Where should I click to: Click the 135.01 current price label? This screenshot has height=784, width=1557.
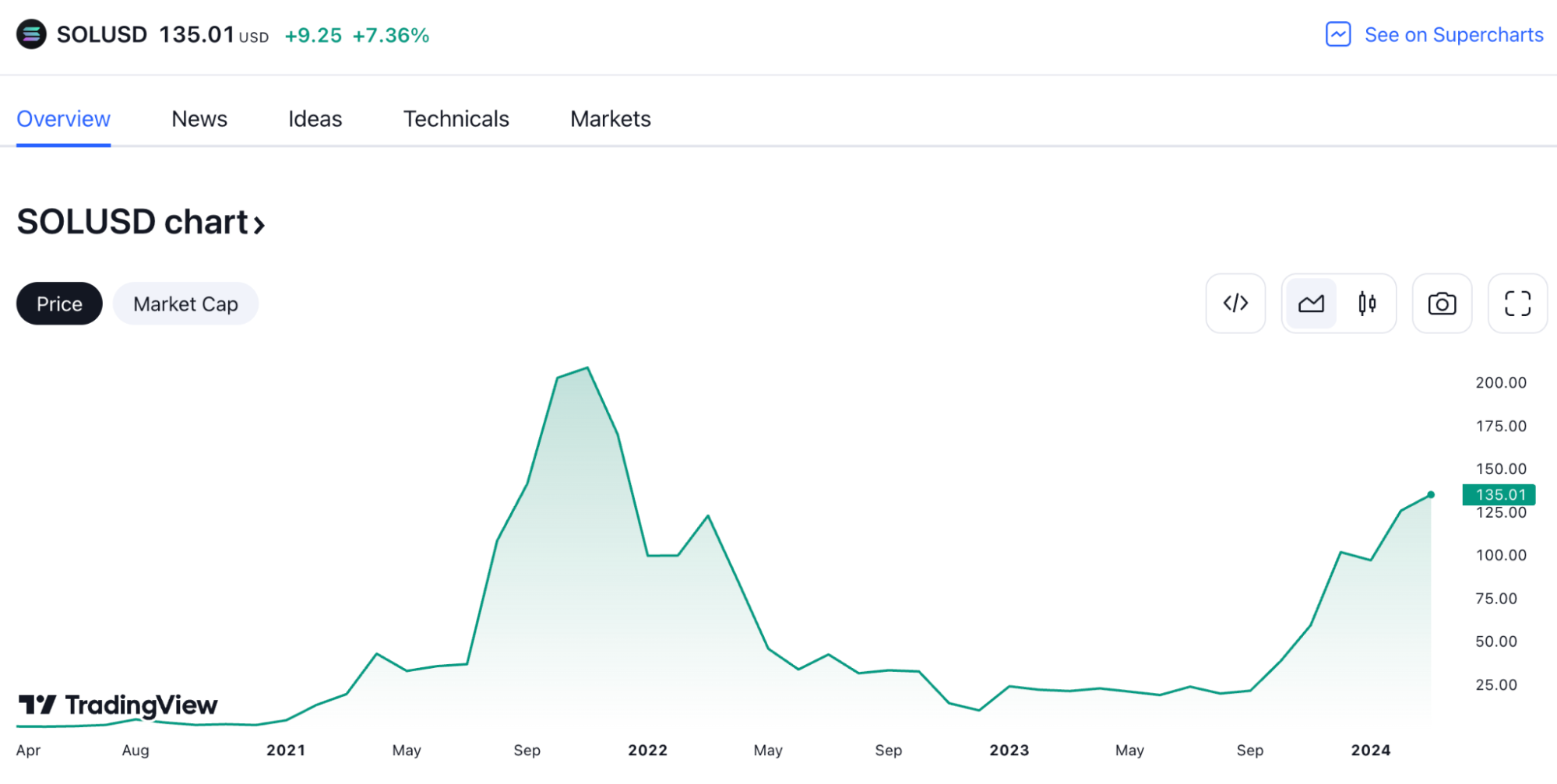tap(1499, 494)
